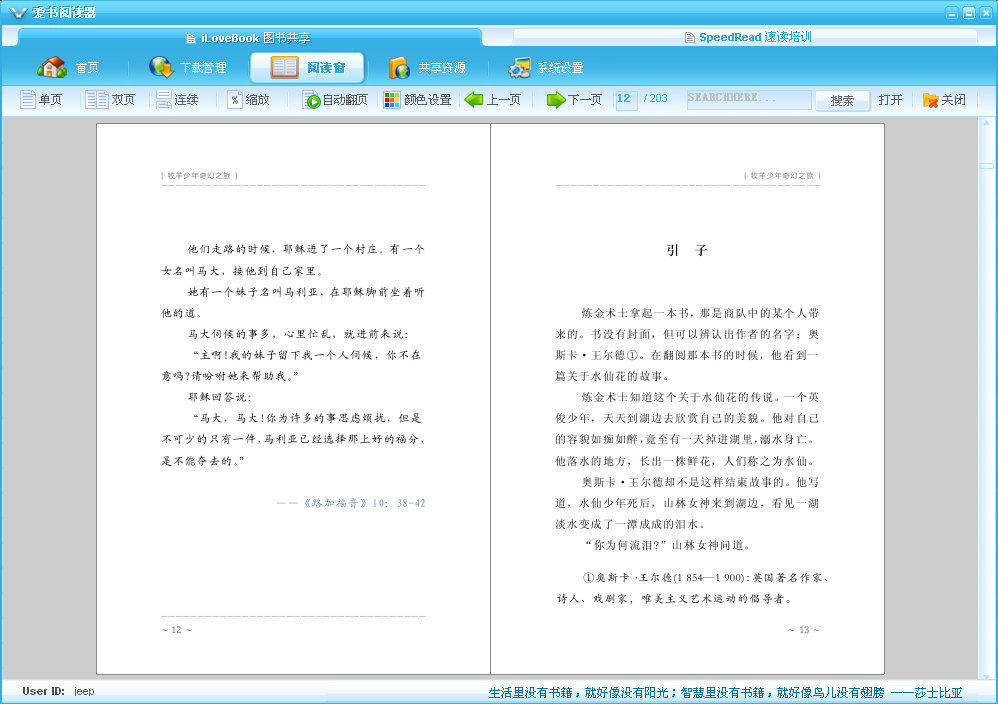Open 颜色设置 color settings
The width and height of the screenshot is (998, 704).
pos(418,100)
